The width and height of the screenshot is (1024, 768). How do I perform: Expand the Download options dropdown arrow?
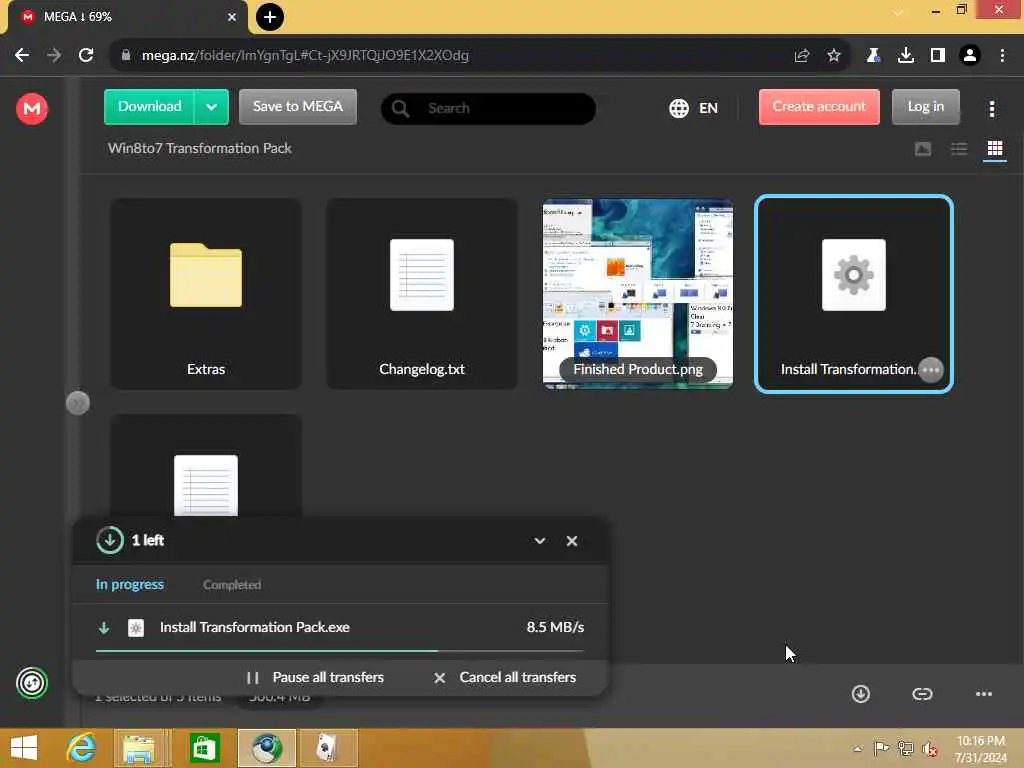[212, 107]
